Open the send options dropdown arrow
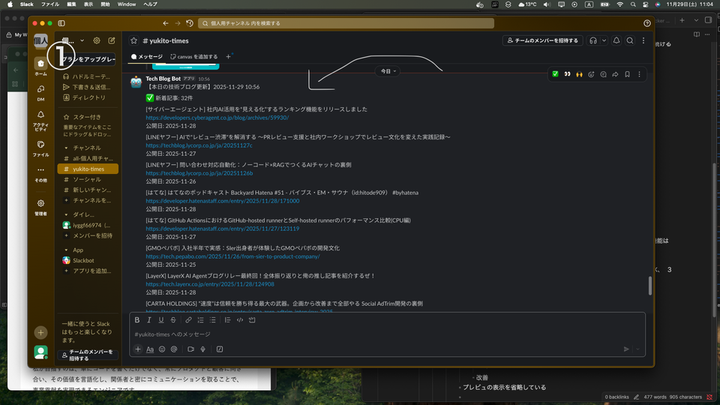The height and width of the screenshot is (405, 720). click(x=638, y=349)
